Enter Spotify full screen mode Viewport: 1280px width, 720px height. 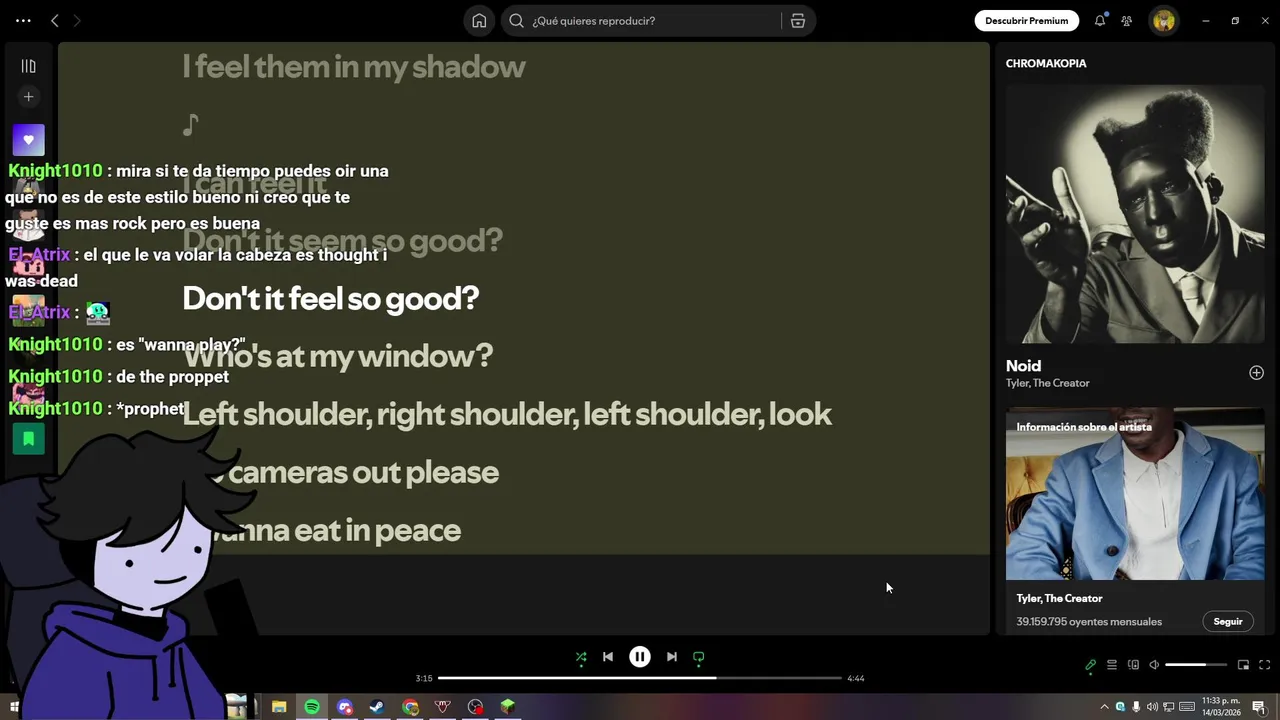pos(1264,665)
